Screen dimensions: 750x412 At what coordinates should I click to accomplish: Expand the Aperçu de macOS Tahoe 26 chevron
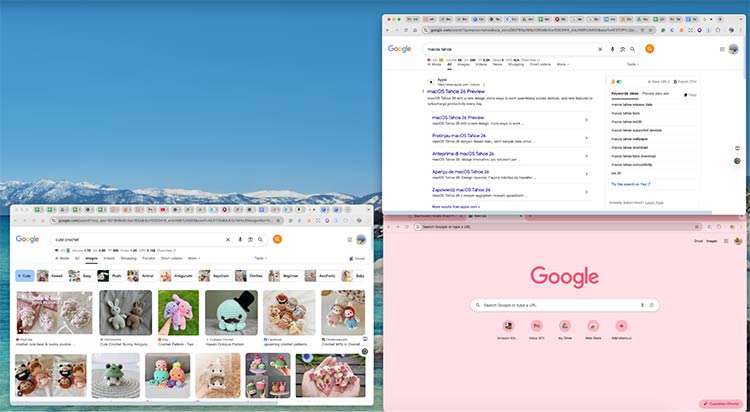point(585,174)
